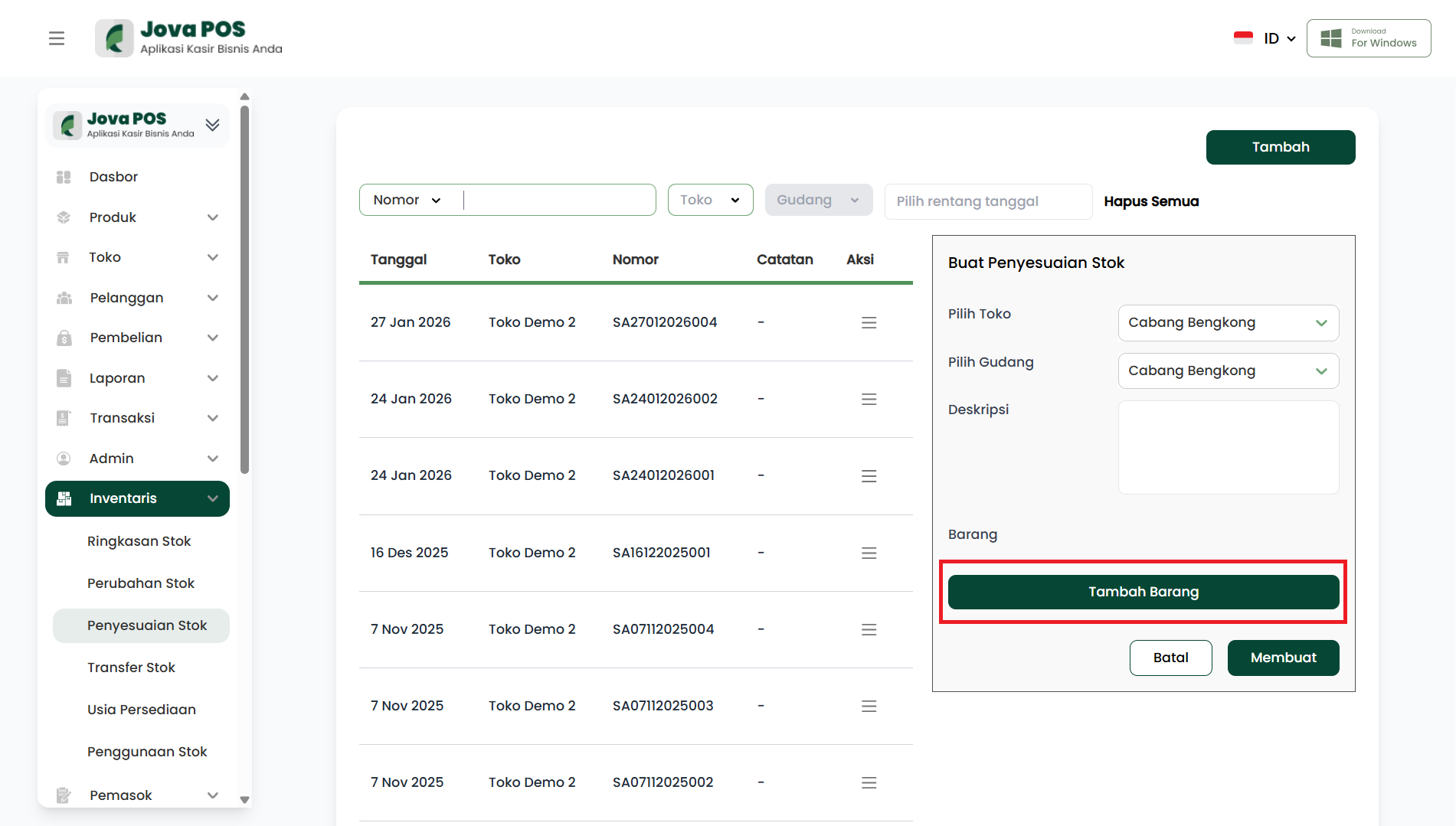
Task: Click the Indonesian flag language icon
Action: pyautogui.click(x=1243, y=38)
